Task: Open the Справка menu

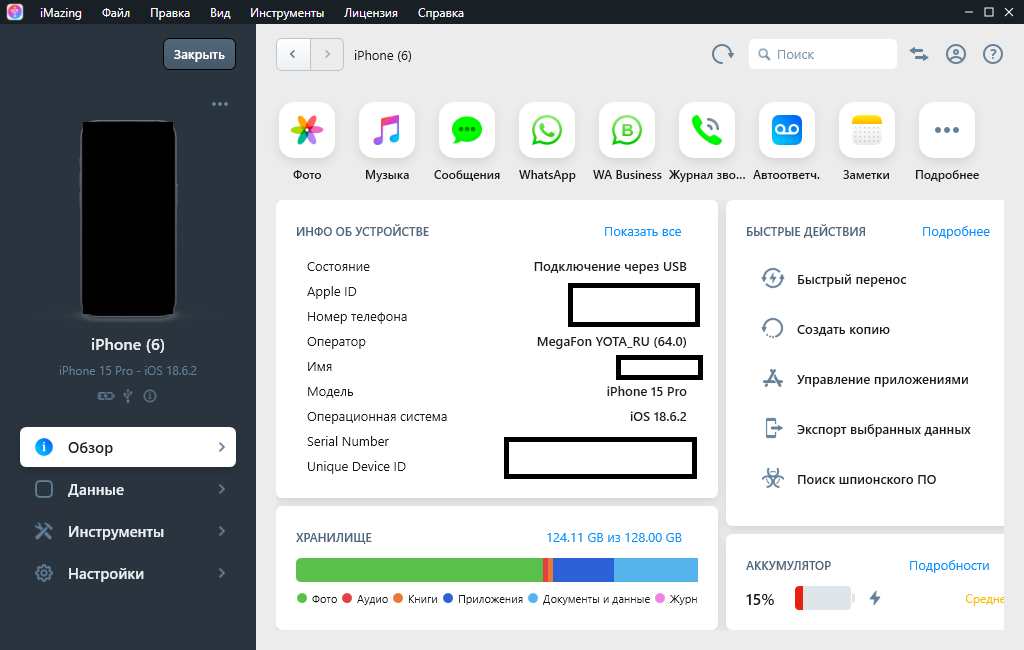Action: coord(440,12)
